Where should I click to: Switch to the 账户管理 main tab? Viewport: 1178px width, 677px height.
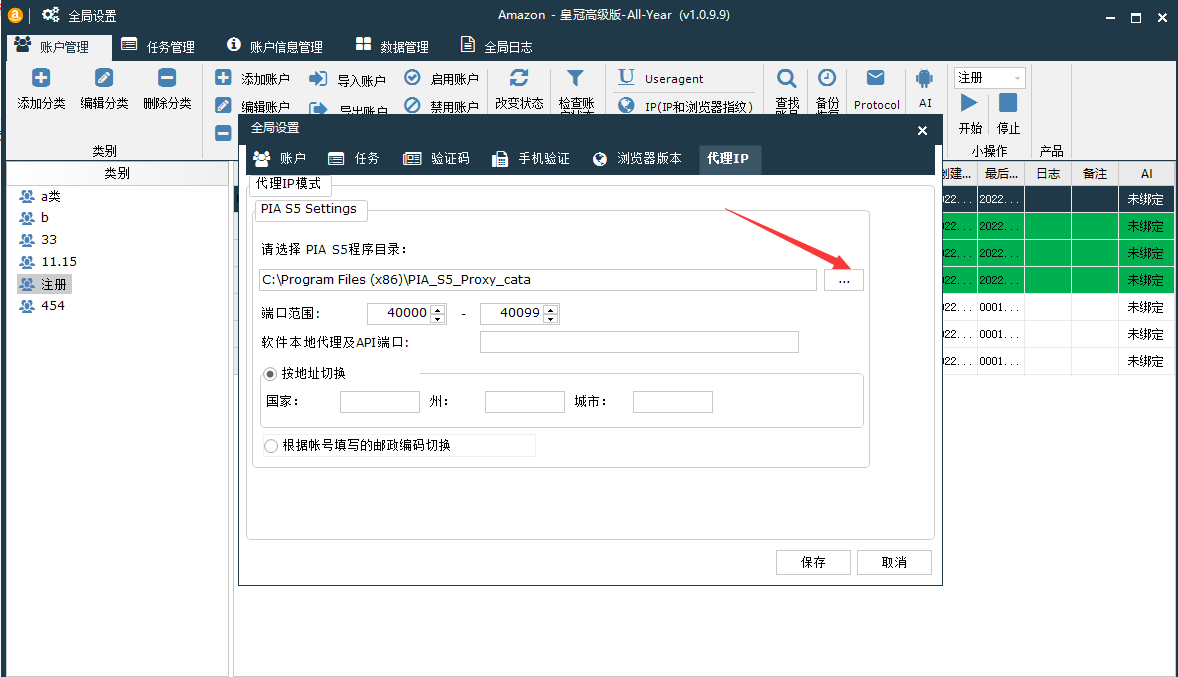point(59,47)
